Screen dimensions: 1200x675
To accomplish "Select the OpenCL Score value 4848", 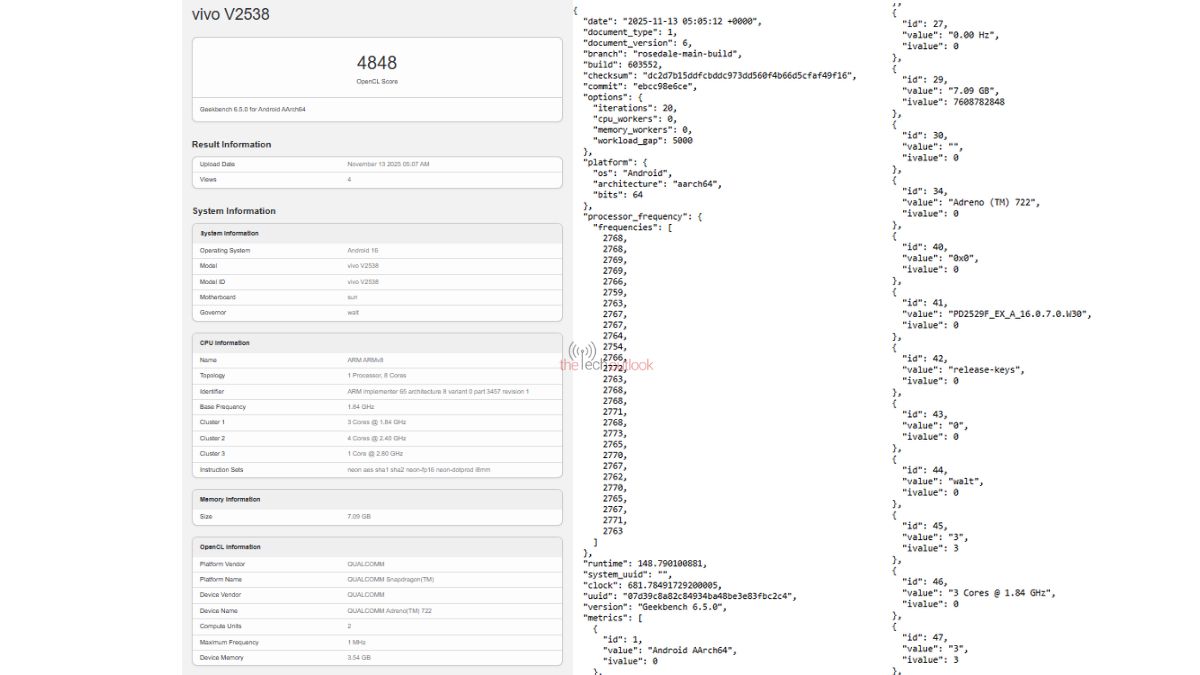I will click(377, 63).
